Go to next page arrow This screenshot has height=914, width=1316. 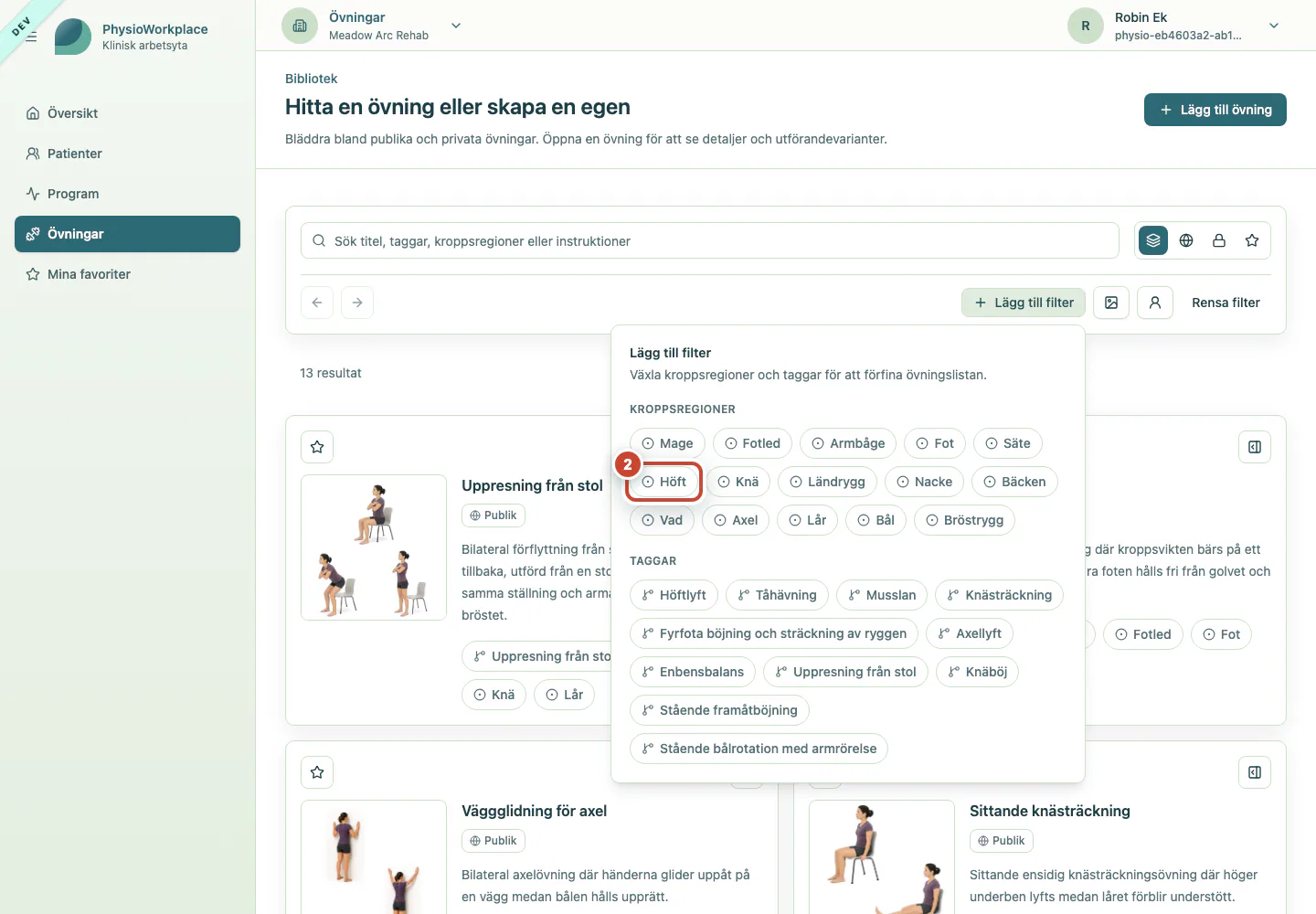(x=357, y=303)
